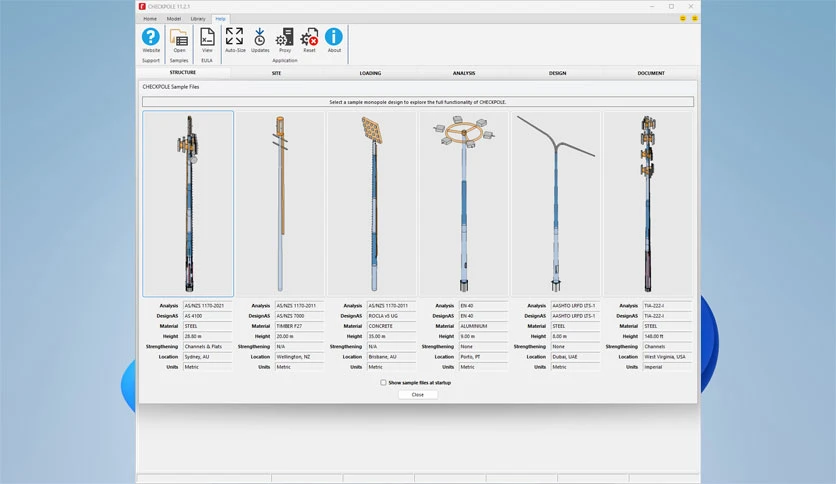Click the 'Sydney, AU' location field
Image resolution: width=836 pixels, height=484 pixels.
[x=207, y=357]
